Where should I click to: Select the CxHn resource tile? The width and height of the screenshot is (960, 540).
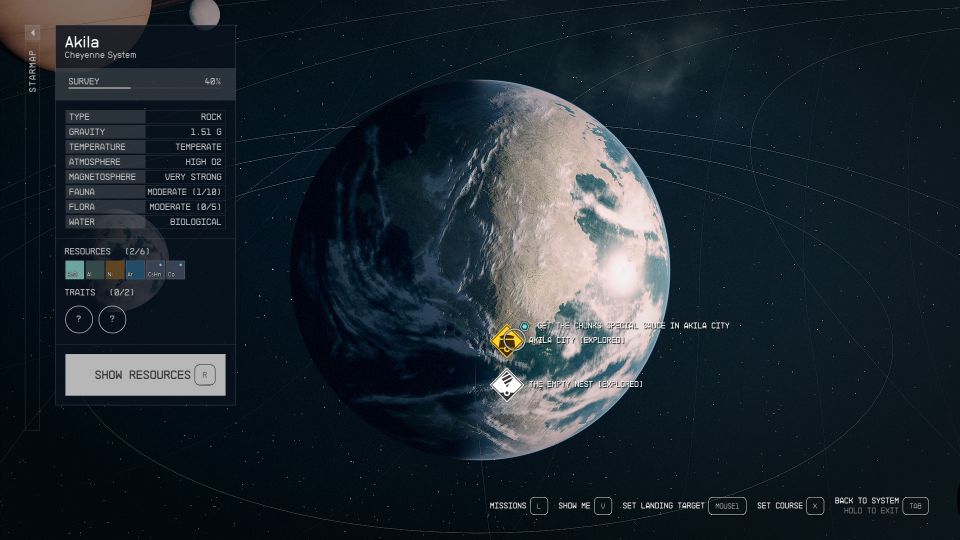coord(155,270)
